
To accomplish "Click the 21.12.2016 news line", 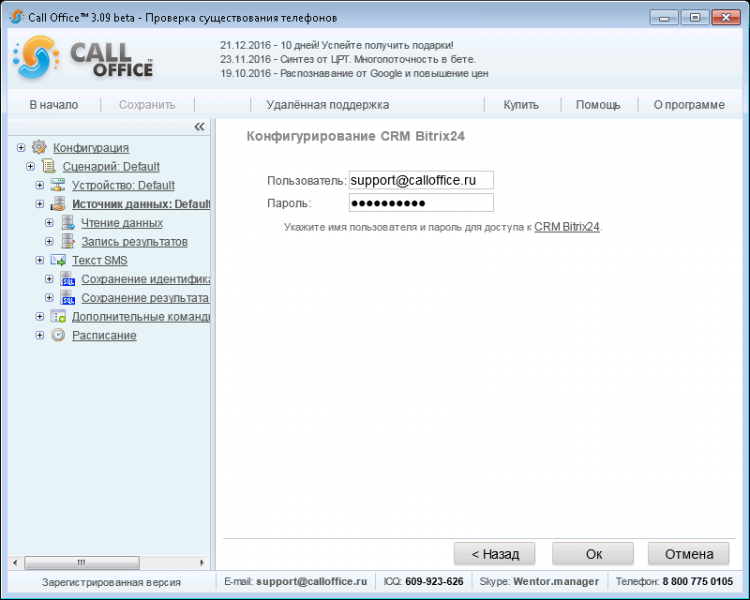I will pyautogui.click(x=337, y=45).
